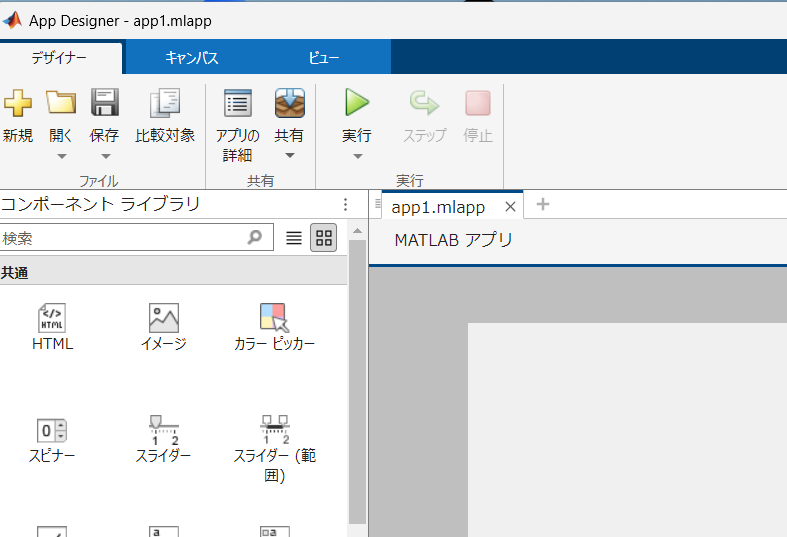Click the 開く (Open) folder icon
The image size is (787, 537).
click(x=61, y=102)
